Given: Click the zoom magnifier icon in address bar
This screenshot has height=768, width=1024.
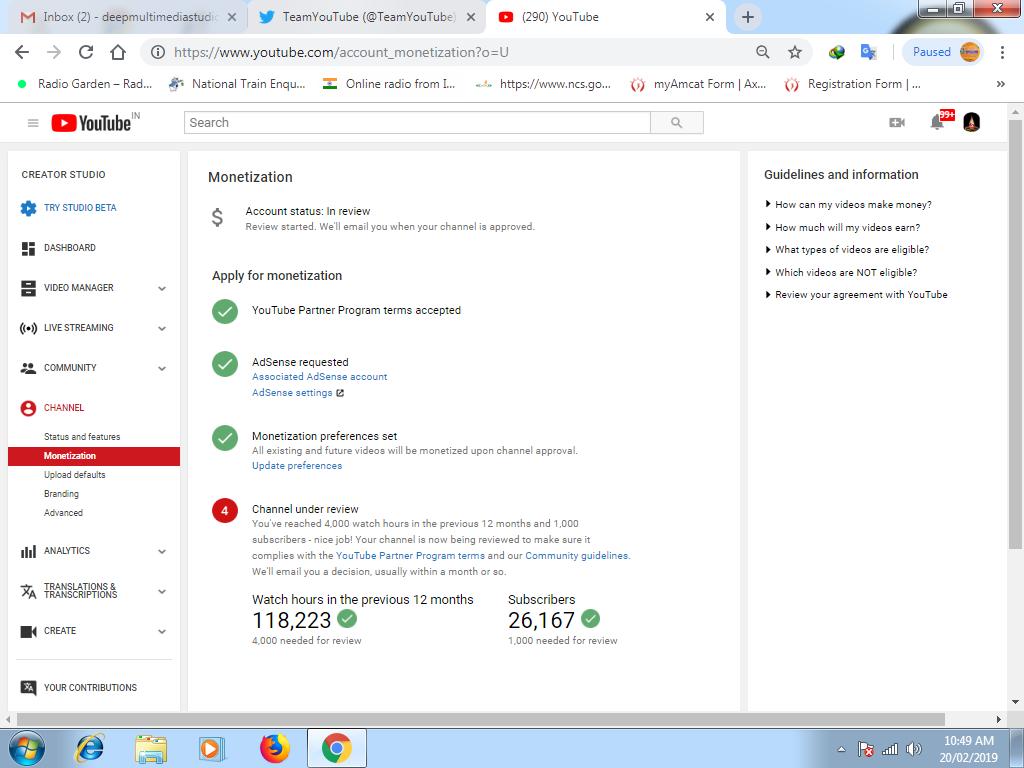Looking at the screenshot, I should (x=762, y=52).
